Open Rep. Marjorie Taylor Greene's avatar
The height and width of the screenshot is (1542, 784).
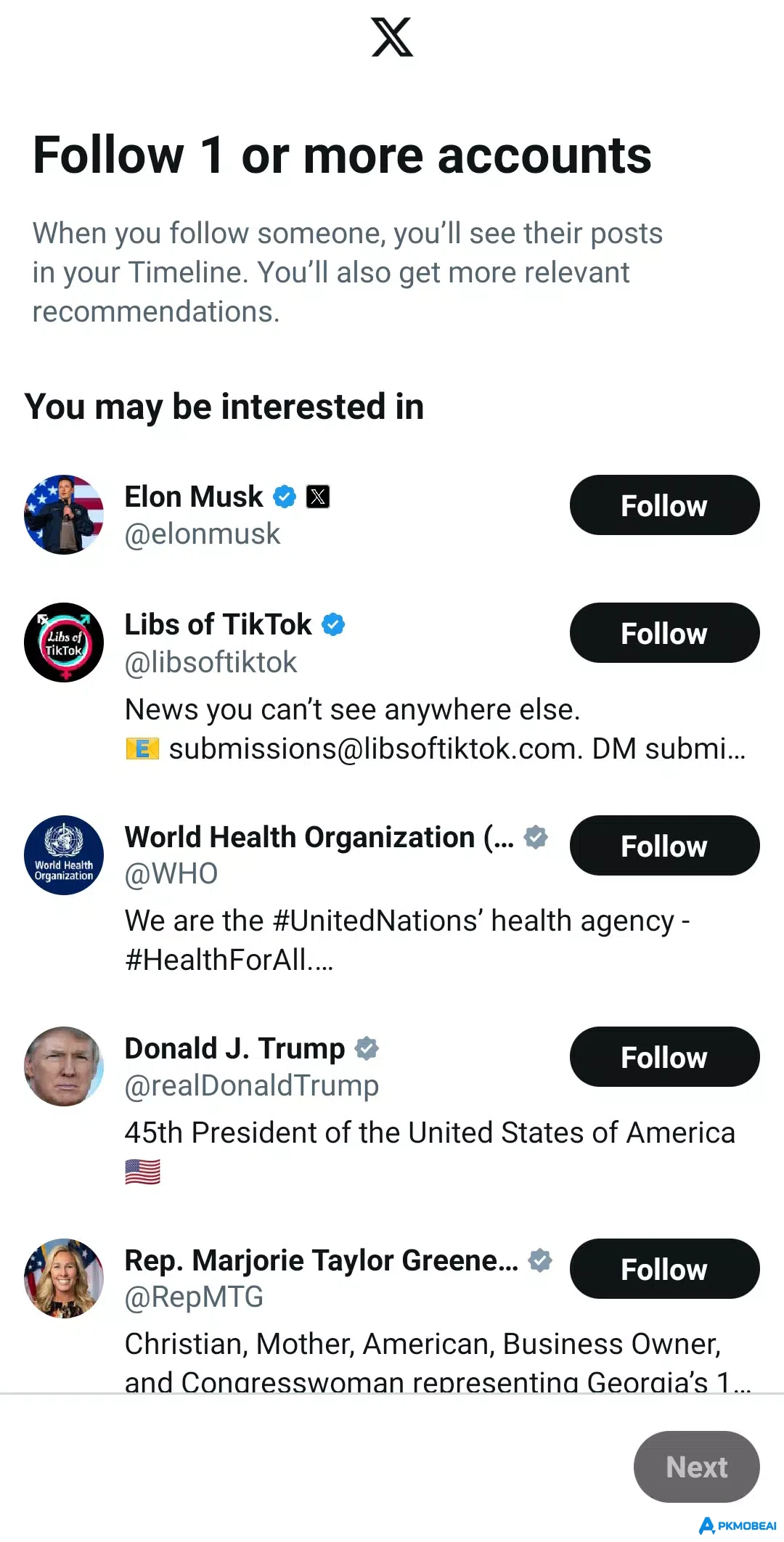coord(64,1278)
